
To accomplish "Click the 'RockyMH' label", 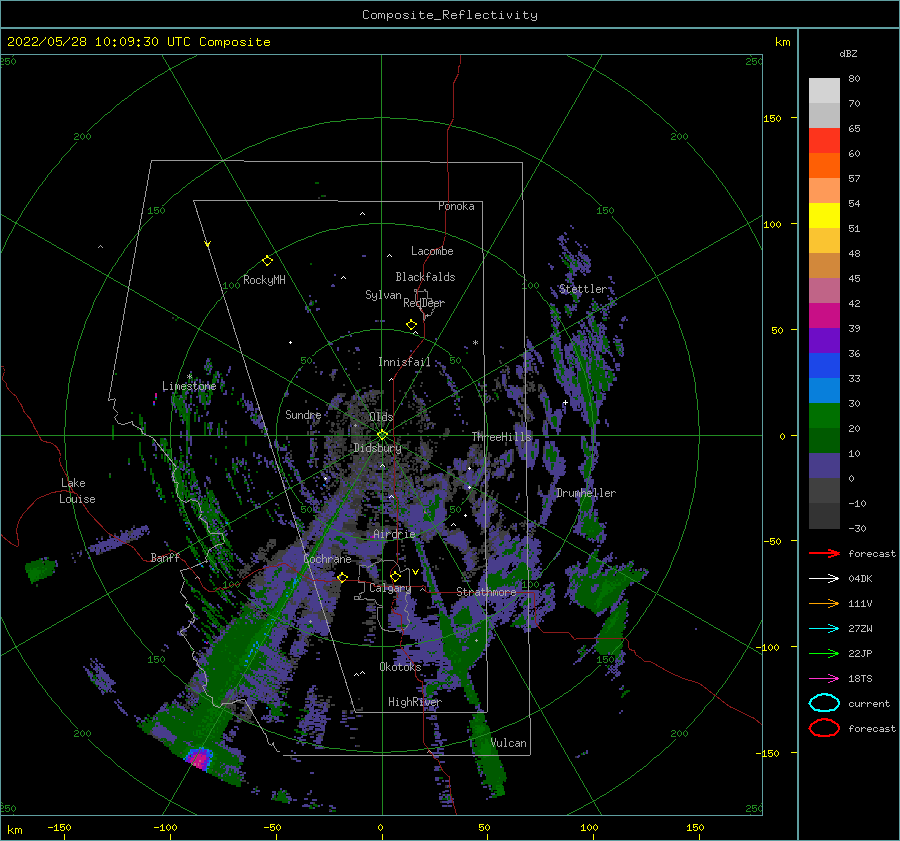I will pos(264,280).
